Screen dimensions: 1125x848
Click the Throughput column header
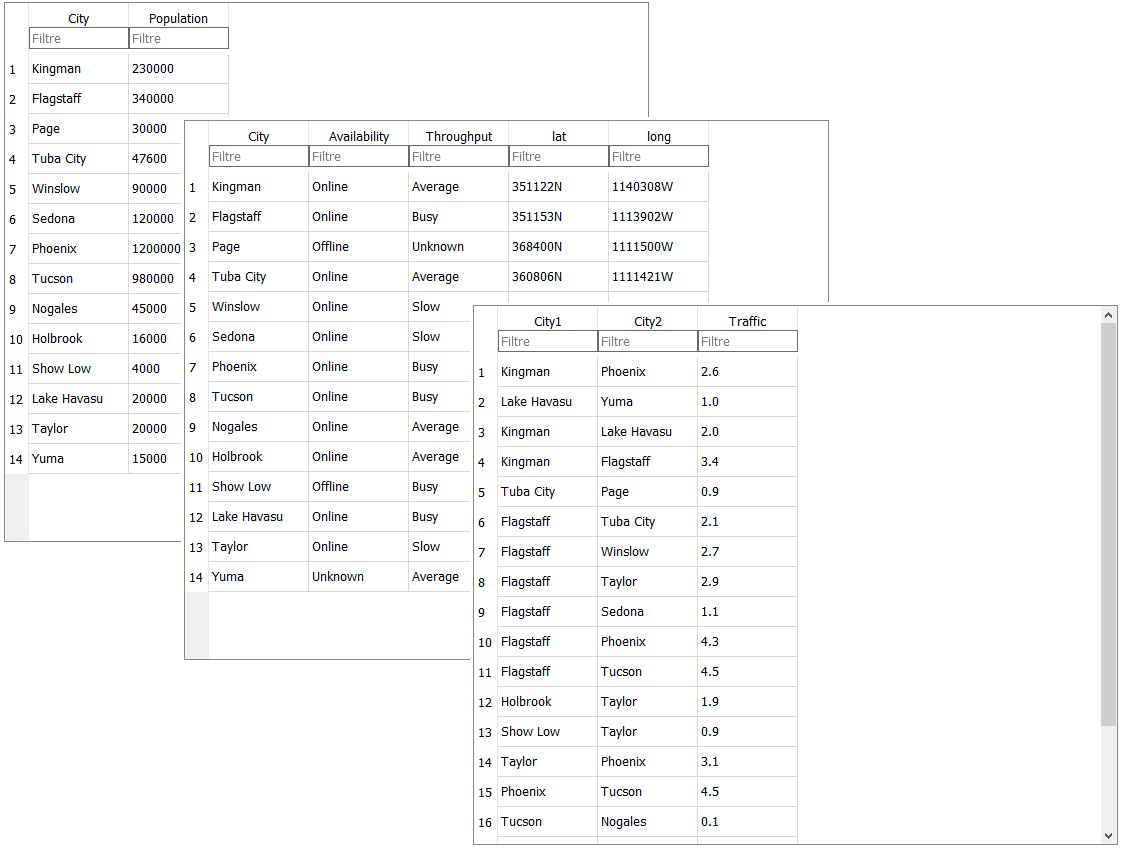pyautogui.click(x=458, y=136)
